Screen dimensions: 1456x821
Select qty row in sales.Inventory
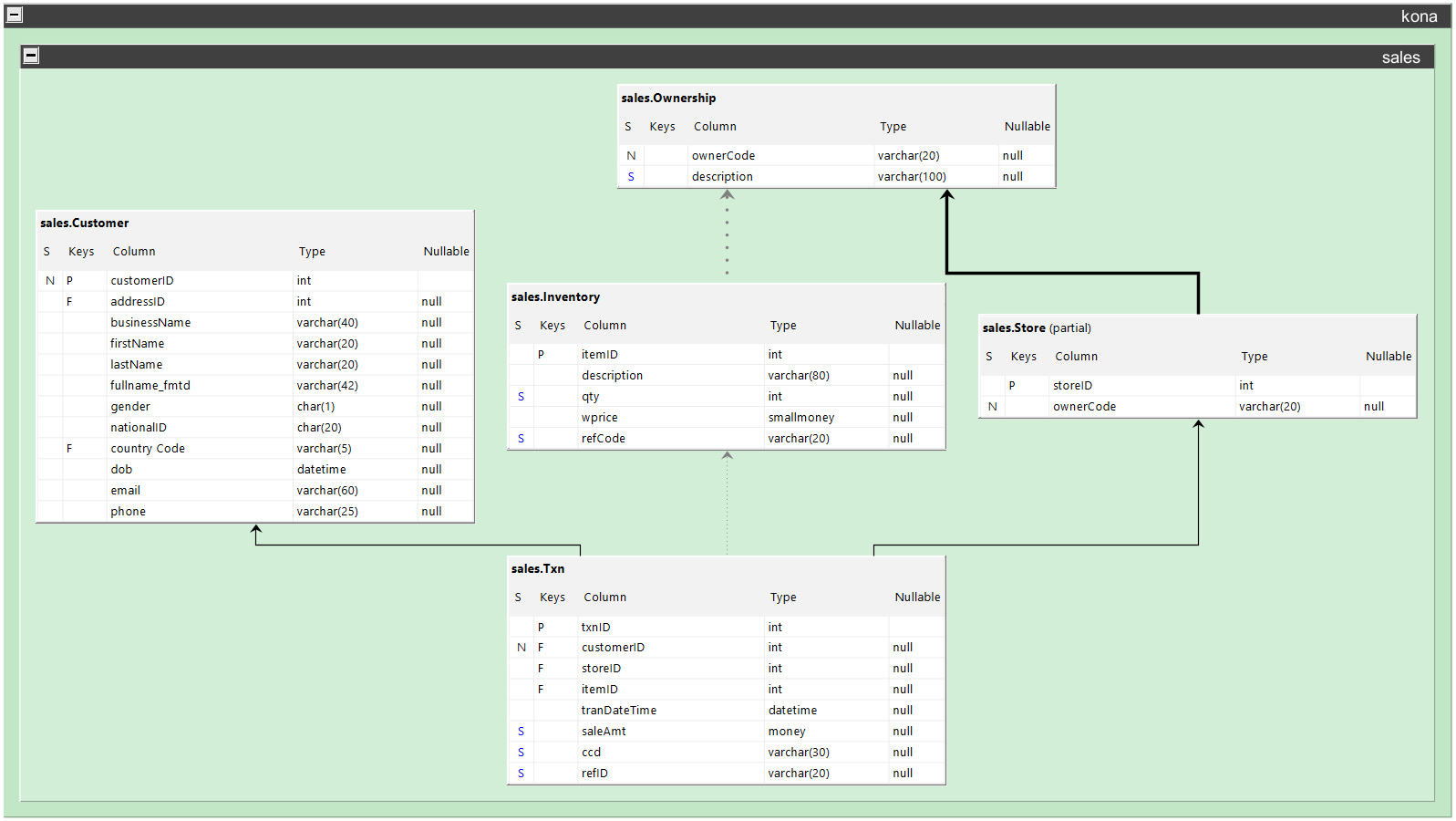click(x=727, y=396)
